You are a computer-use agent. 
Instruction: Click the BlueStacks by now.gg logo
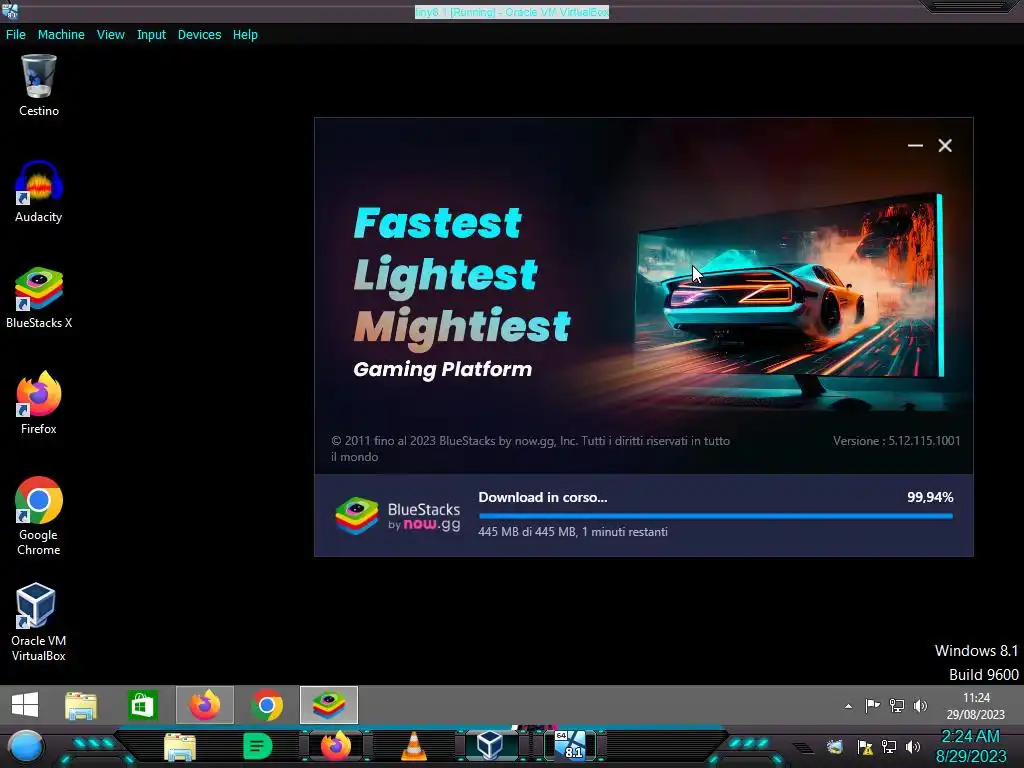click(398, 516)
